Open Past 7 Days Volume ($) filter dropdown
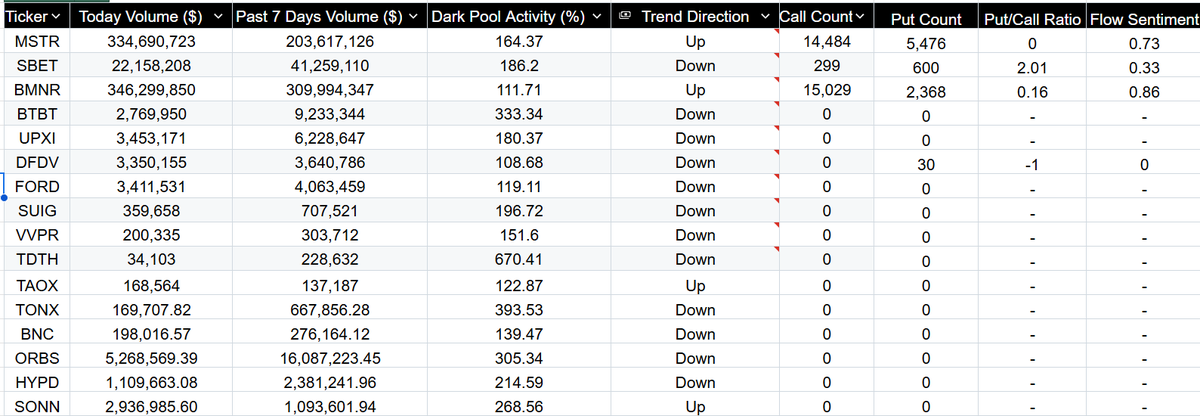The width and height of the screenshot is (1200, 416). [x=415, y=17]
